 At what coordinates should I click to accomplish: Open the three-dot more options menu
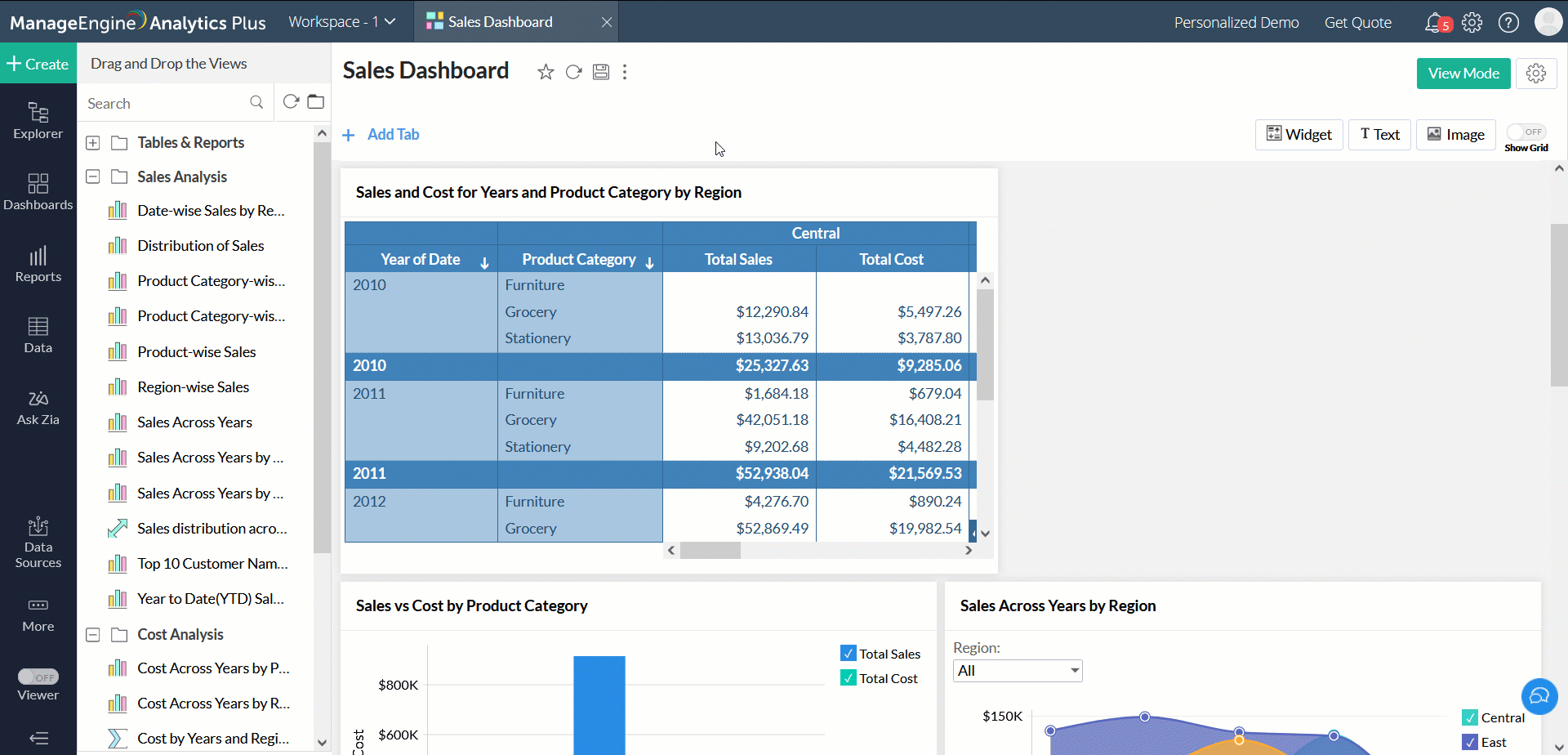point(625,72)
